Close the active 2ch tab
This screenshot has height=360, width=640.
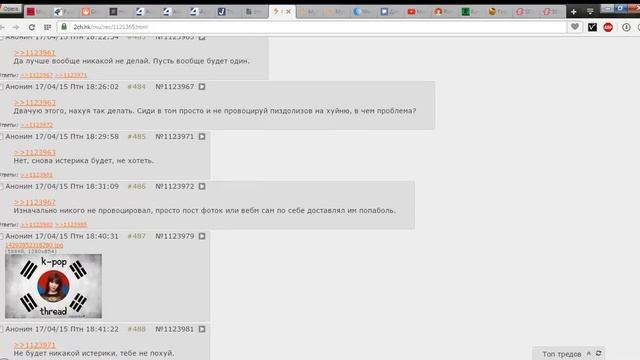click(289, 11)
